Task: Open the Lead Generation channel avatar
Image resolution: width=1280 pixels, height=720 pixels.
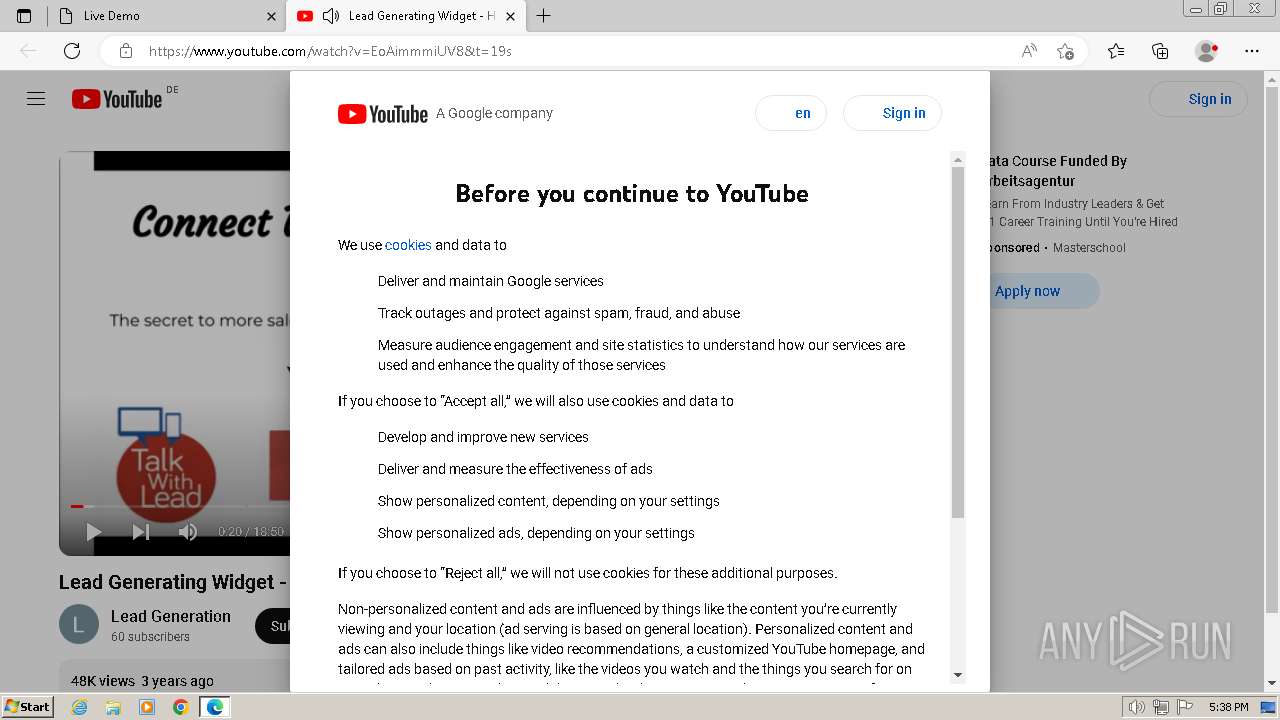Action: point(79,625)
